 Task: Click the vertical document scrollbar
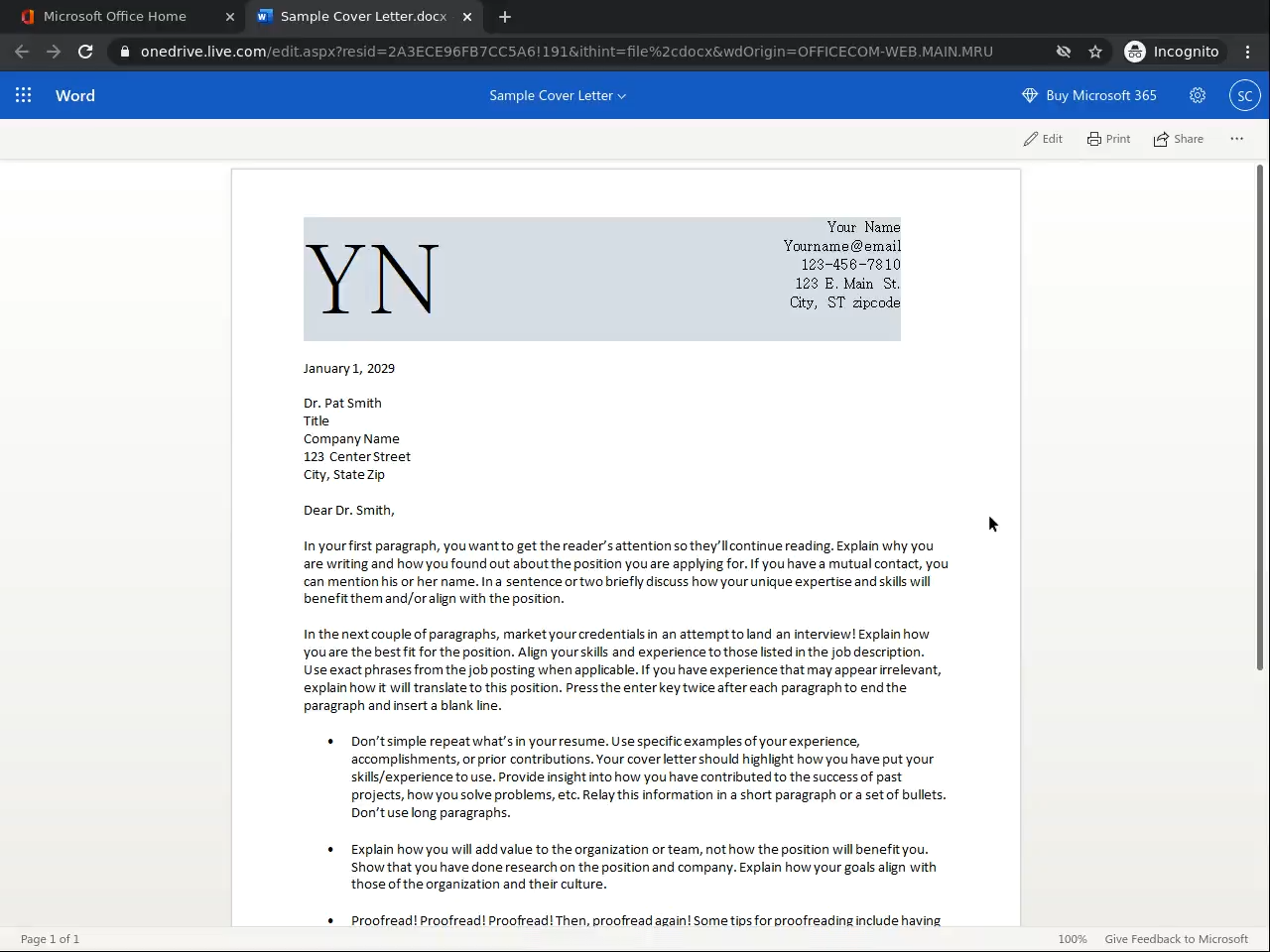click(x=1260, y=417)
